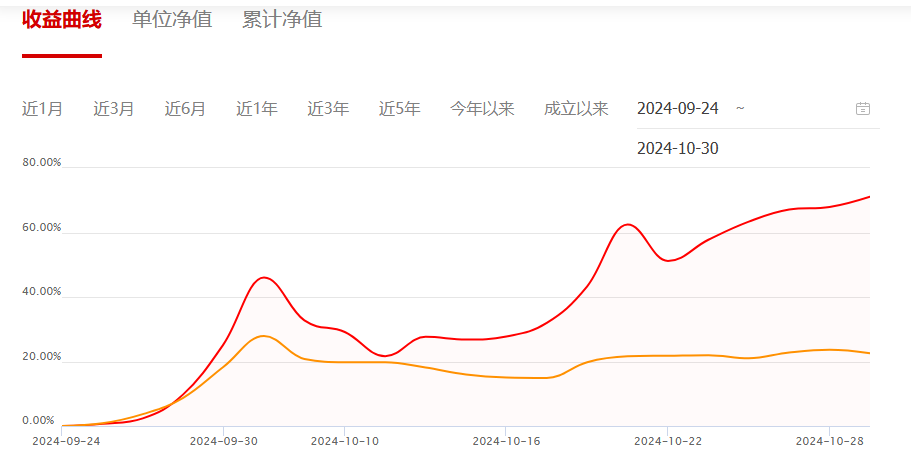The image size is (911, 475).
Task: Open the calendar date picker icon
Action: click(863, 109)
